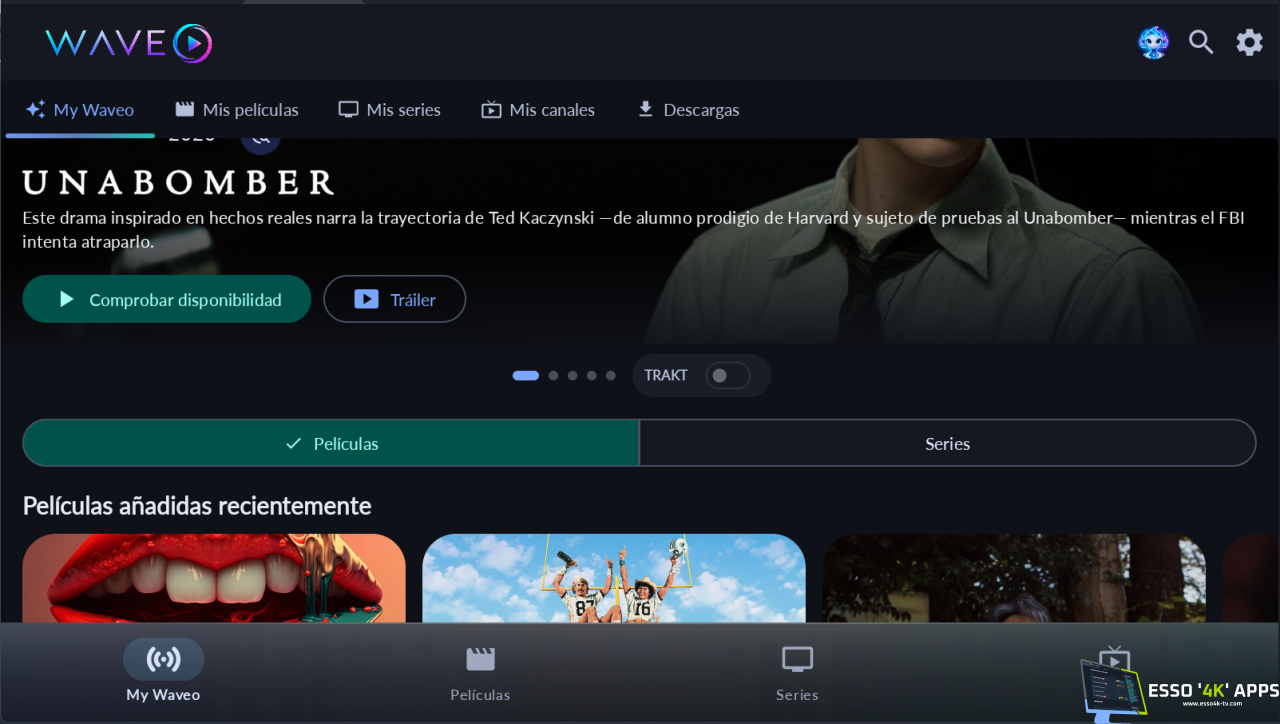Open search with the magnifier icon
Screen dimensions: 1280x724
1201,42
